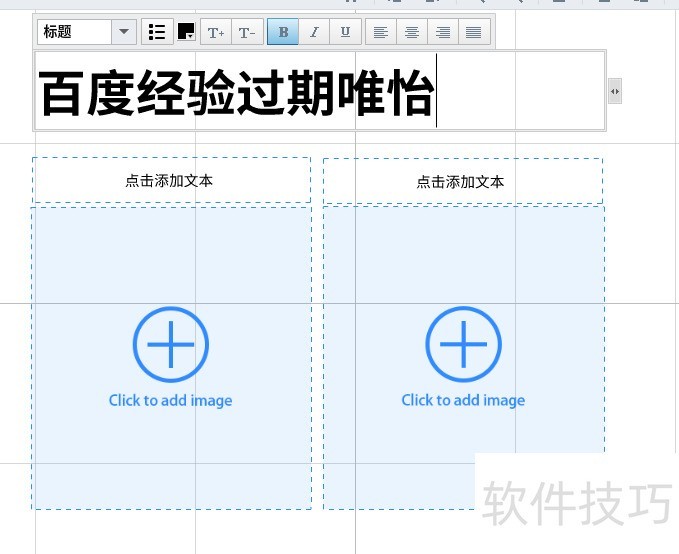Click the title text 百度经验过期唯怡
This screenshot has width=679, height=554.
pos(236,94)
